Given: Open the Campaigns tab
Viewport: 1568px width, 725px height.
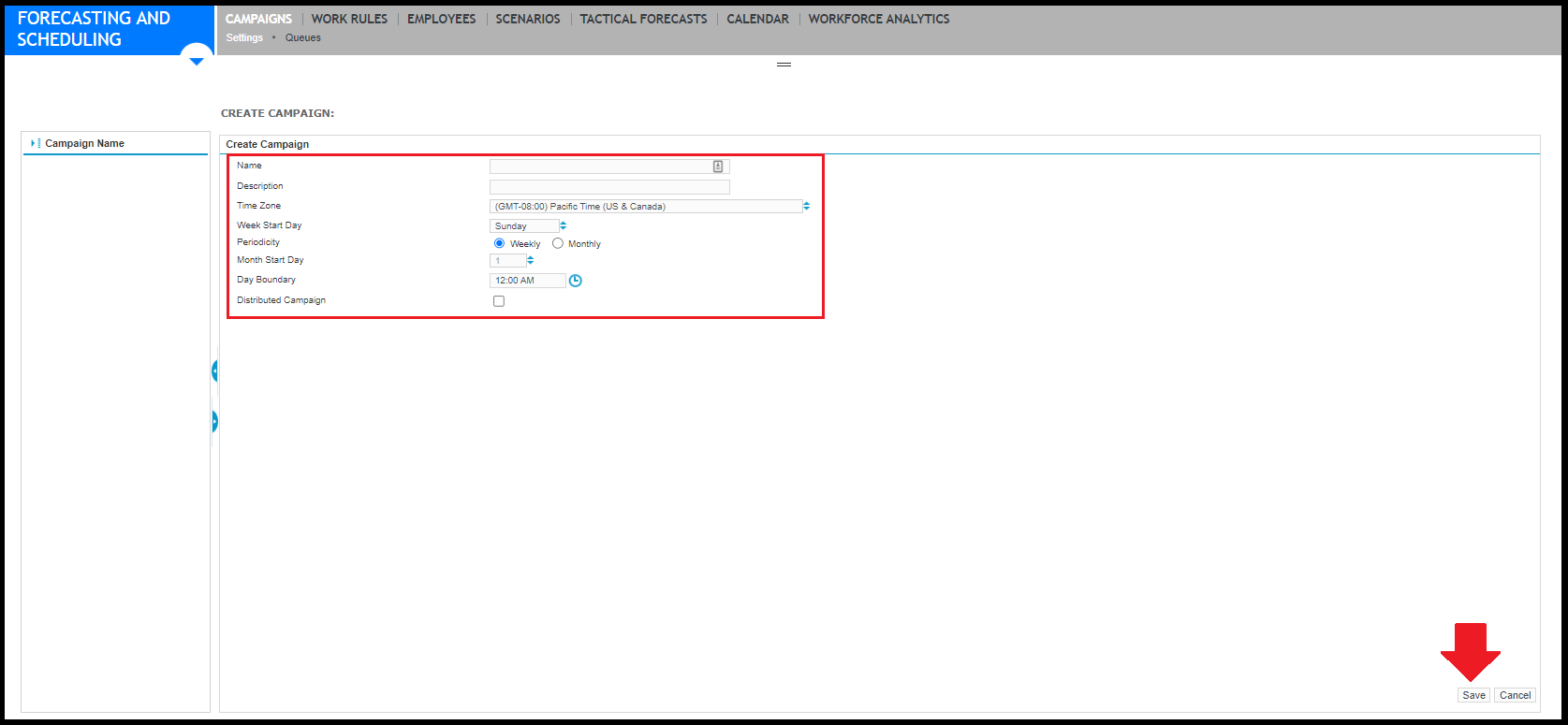Looking at the screenshot, I should pos(259,19).
